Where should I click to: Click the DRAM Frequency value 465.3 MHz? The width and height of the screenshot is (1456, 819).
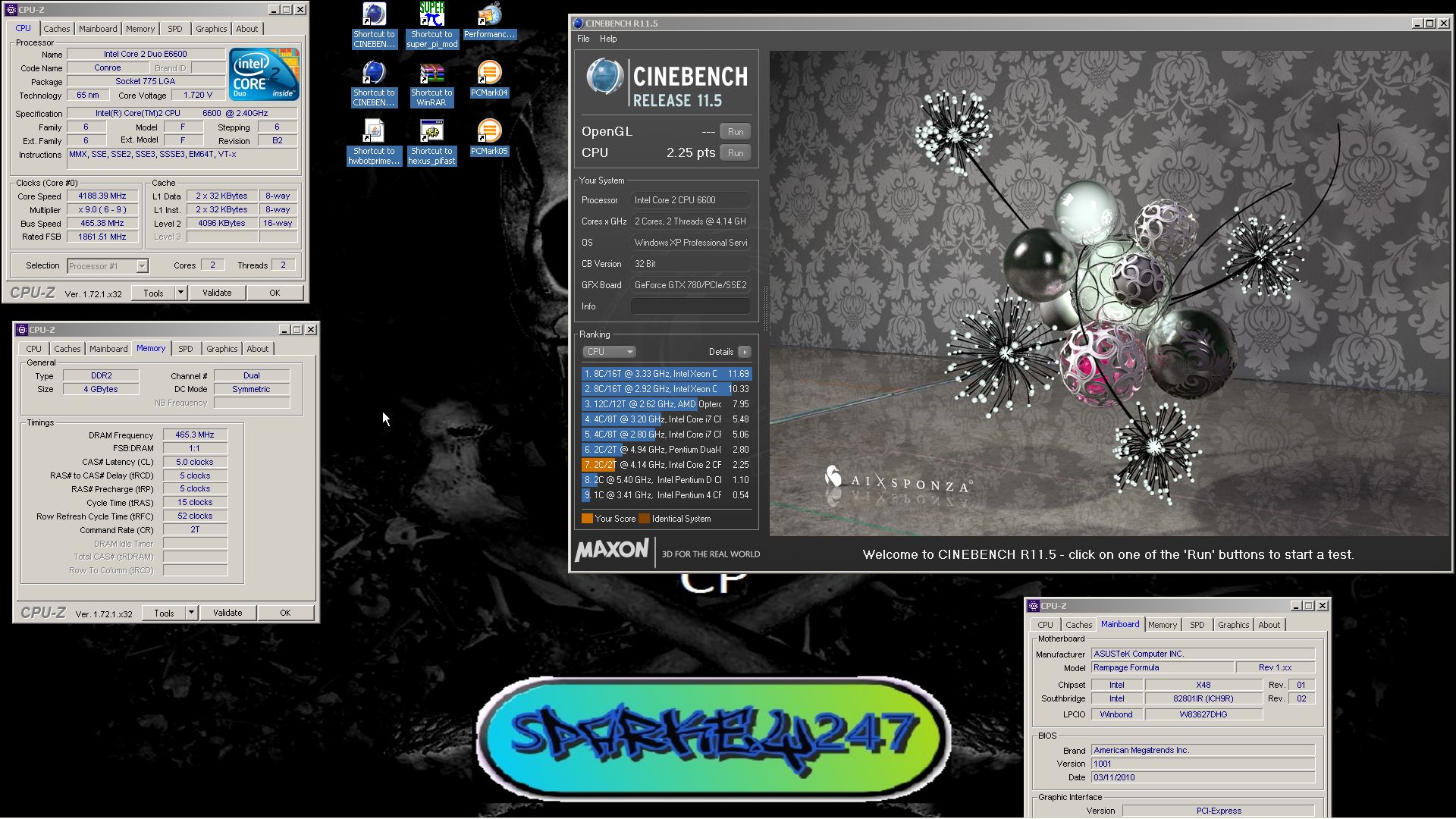click(195, 435)
